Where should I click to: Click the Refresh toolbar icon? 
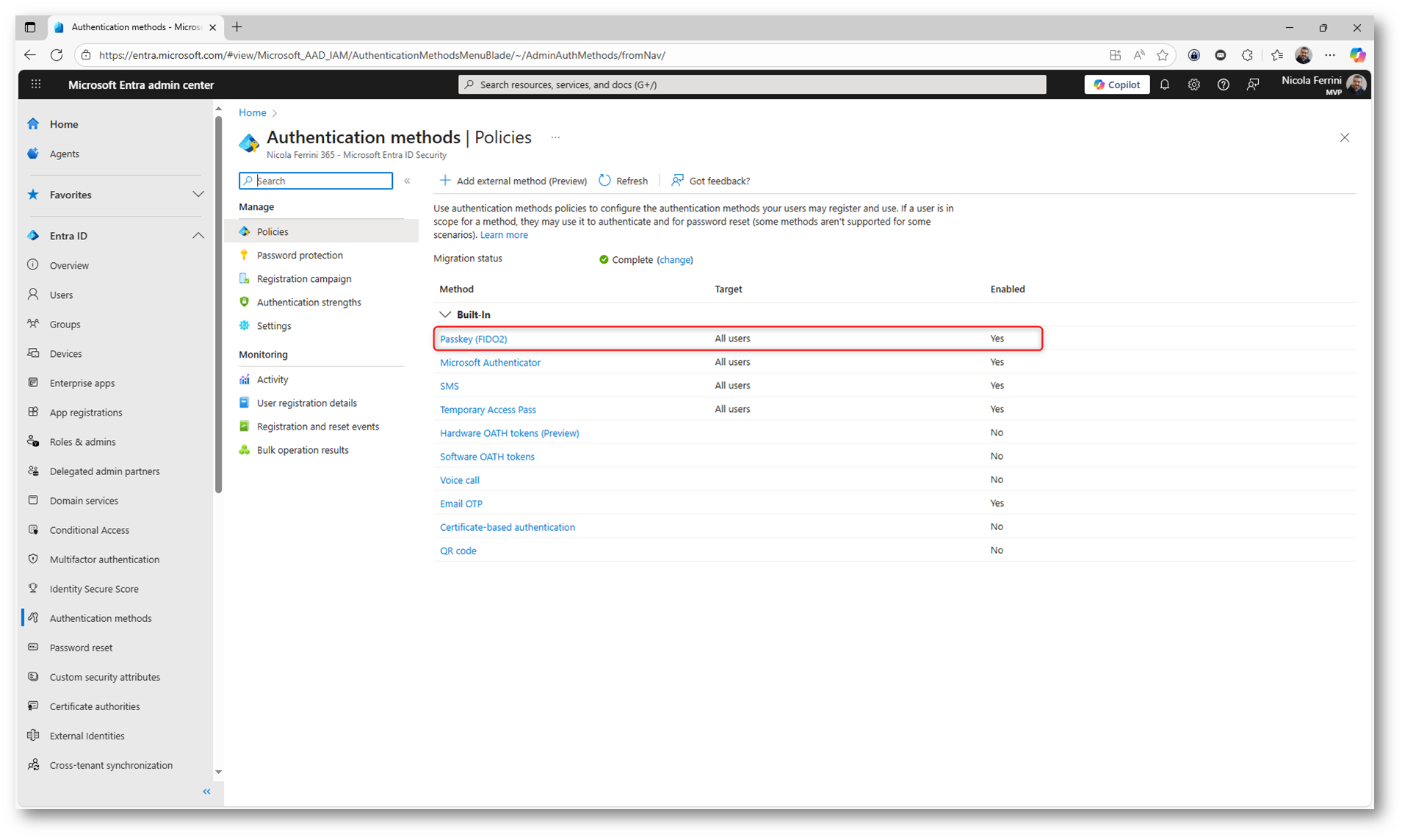point(604,181)
